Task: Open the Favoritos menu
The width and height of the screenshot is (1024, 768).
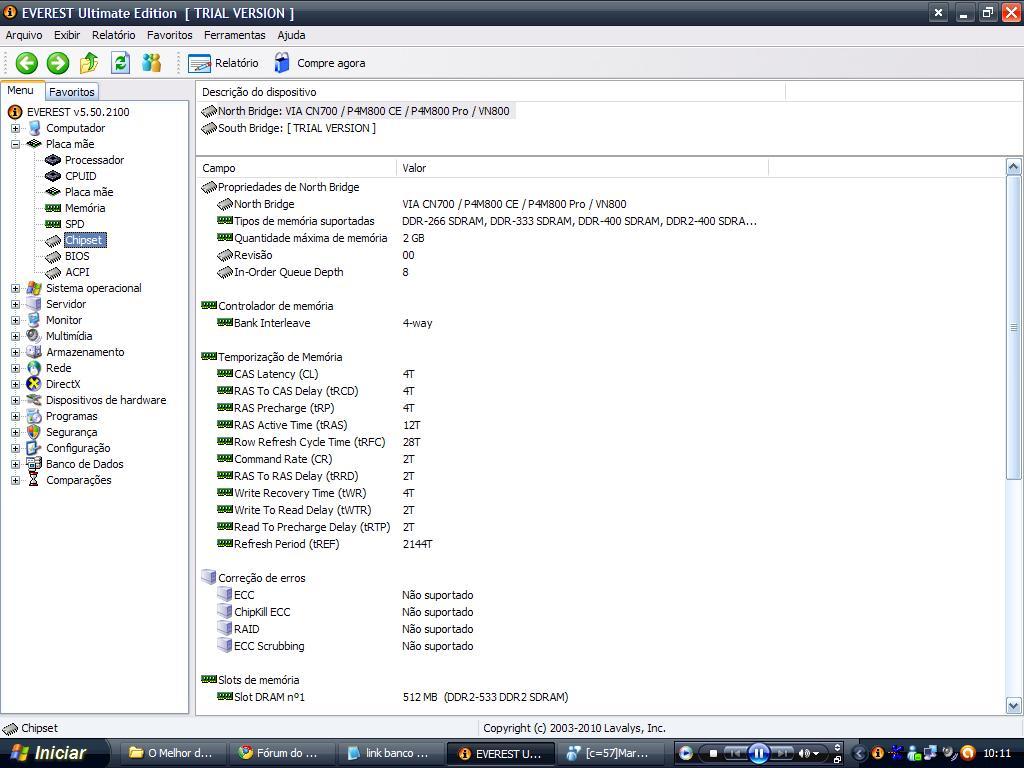Action: coord(170,35)
